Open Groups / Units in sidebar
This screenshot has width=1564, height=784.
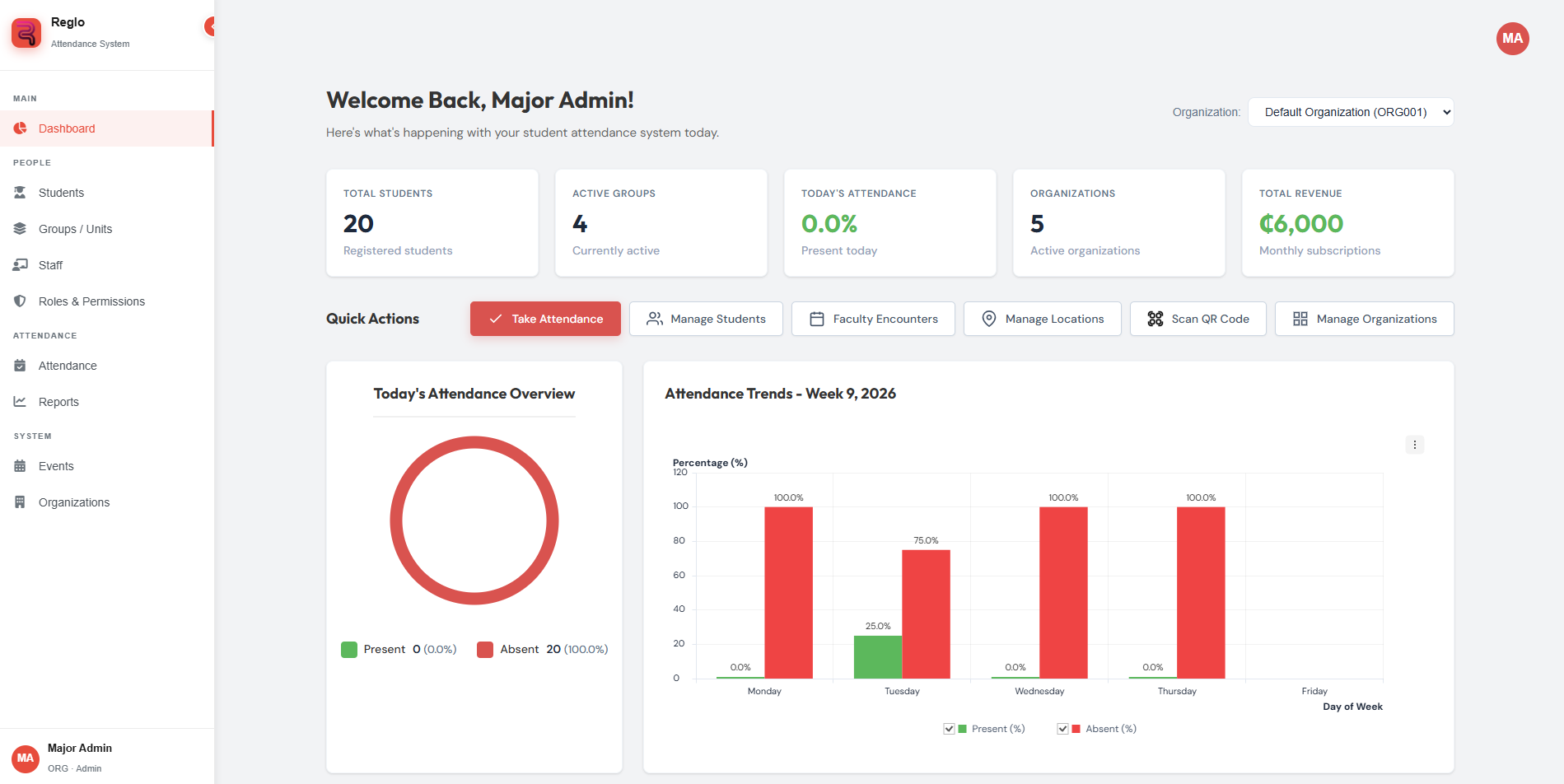click(107, 229)
